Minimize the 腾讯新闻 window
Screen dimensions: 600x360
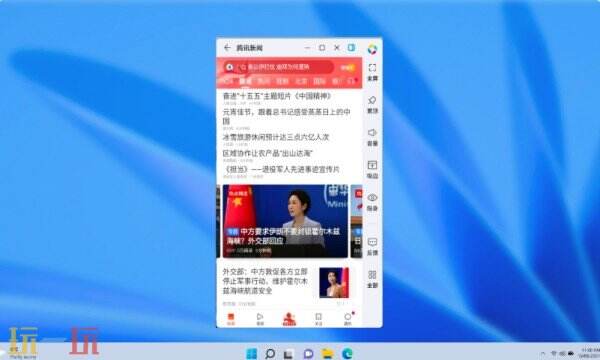pos(308,47)
